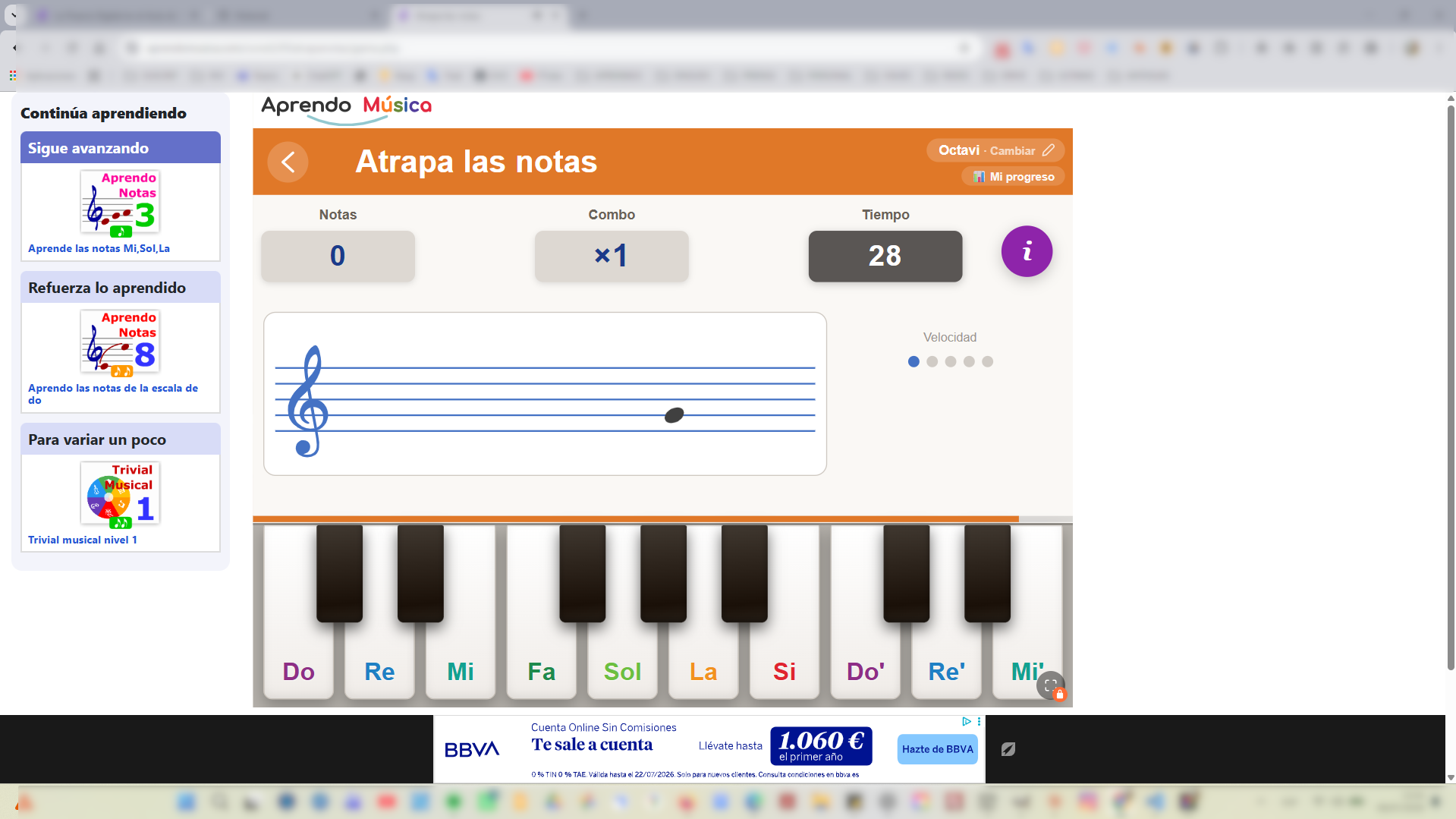Screen dimensions: 1456x819
Task: Click the black key between La and Si
Action: pyautogui.click(x=744, y=573)
